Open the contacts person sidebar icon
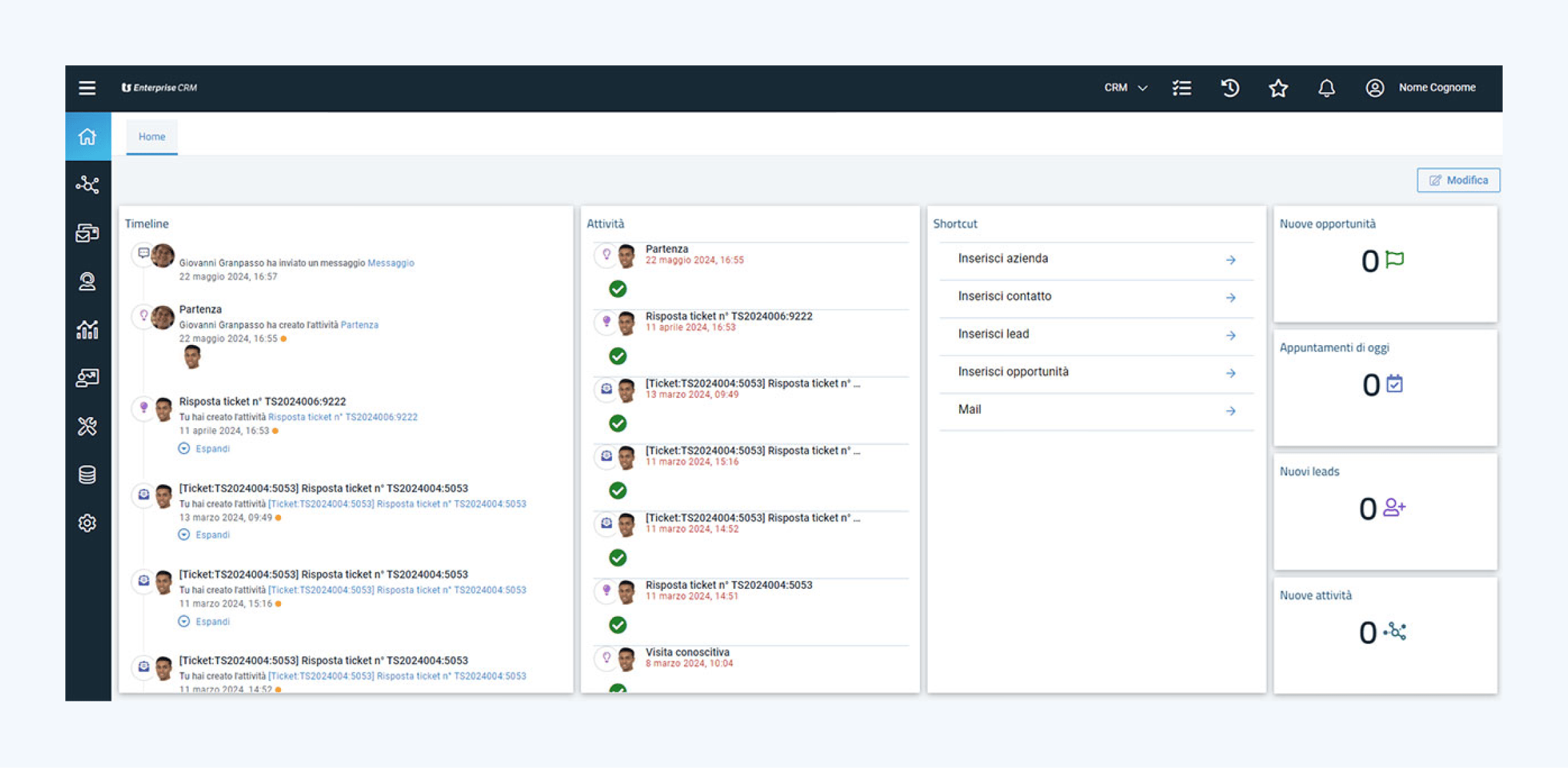 [88, 282]
